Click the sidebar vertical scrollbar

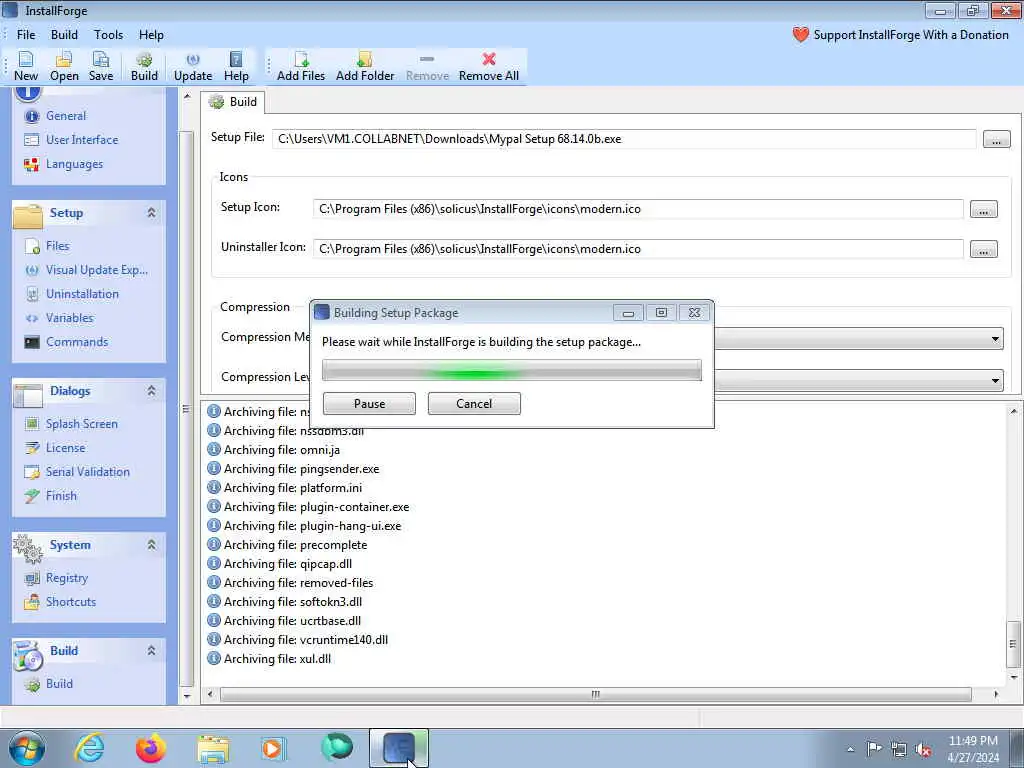[186, 408]
